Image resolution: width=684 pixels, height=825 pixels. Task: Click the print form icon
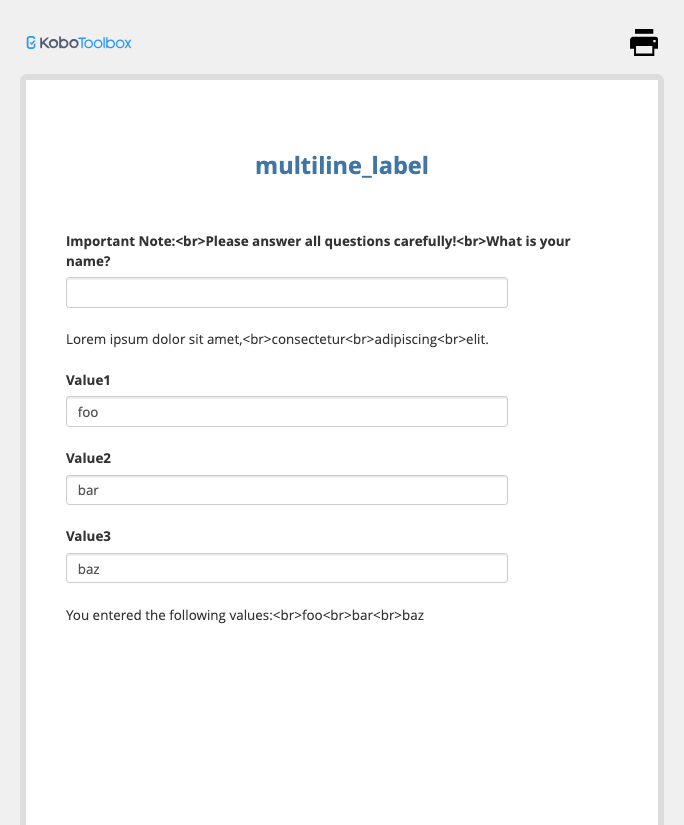(x=644, y=42)
